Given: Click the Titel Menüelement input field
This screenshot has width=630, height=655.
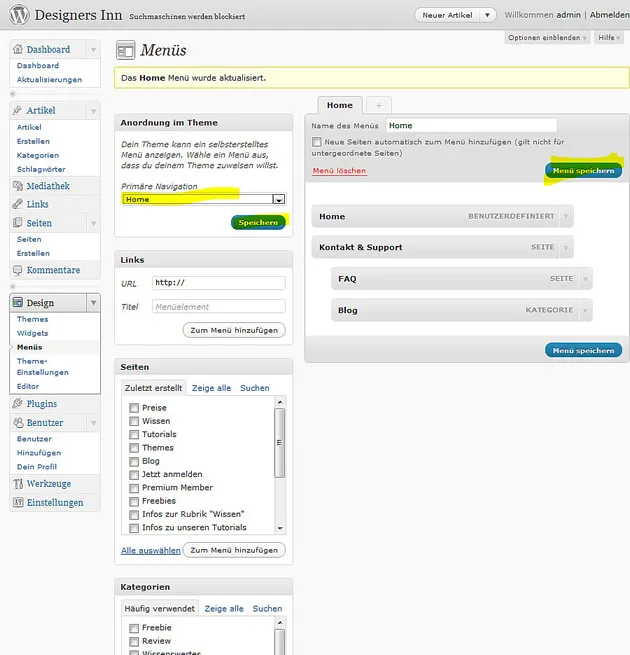Looking at the screenshot, I should (x=219, y=307).
